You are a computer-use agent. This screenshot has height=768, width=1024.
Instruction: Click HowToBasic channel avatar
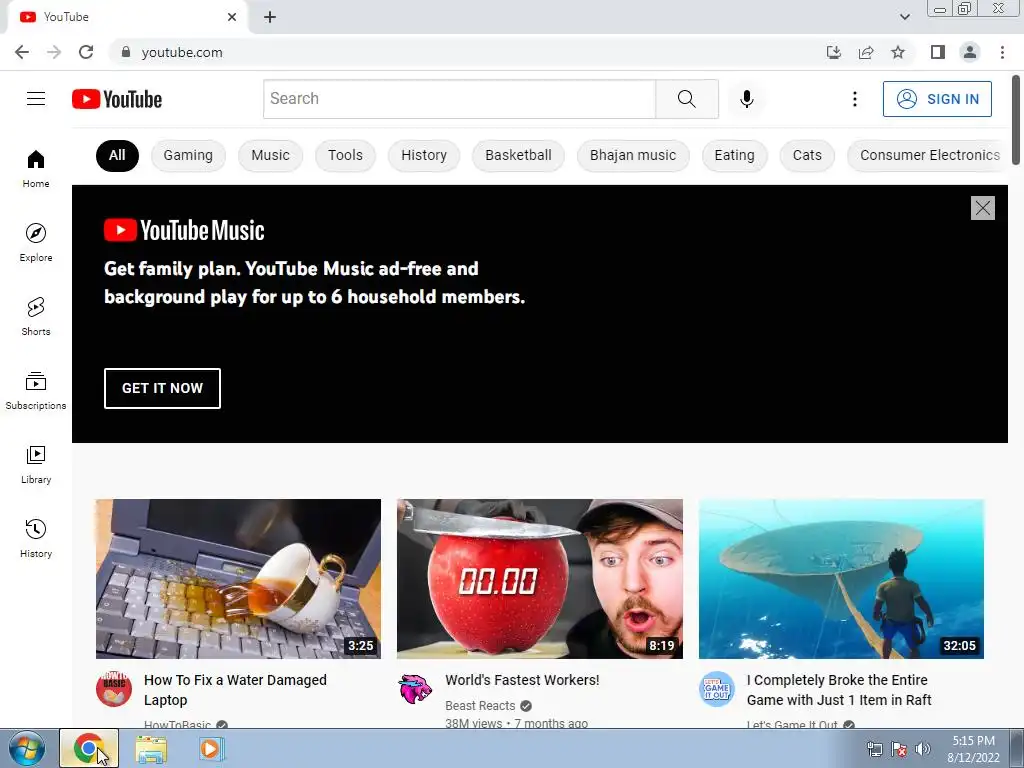coord(114,689)
